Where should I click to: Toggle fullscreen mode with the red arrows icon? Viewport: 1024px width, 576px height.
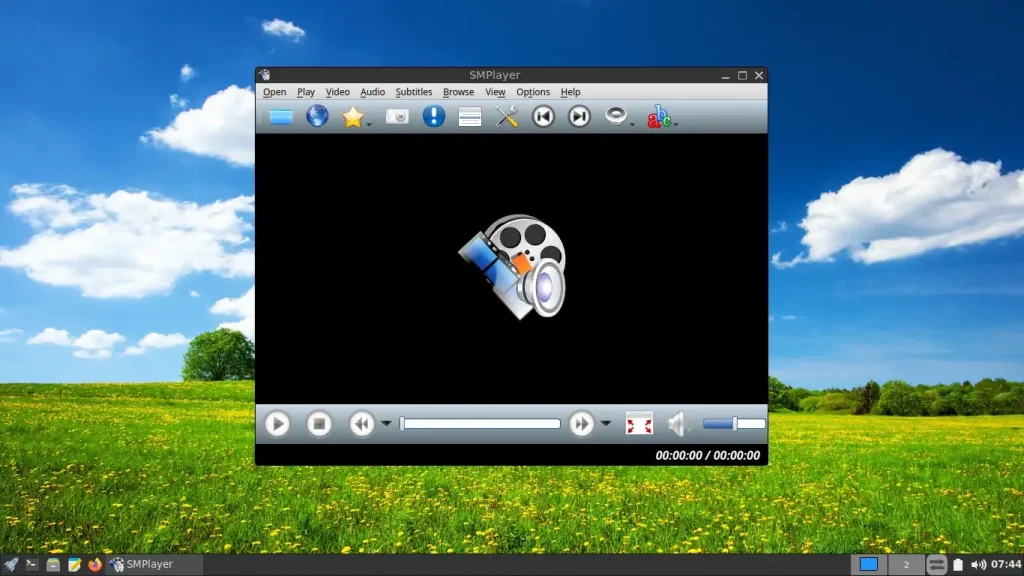coord(639,424)
